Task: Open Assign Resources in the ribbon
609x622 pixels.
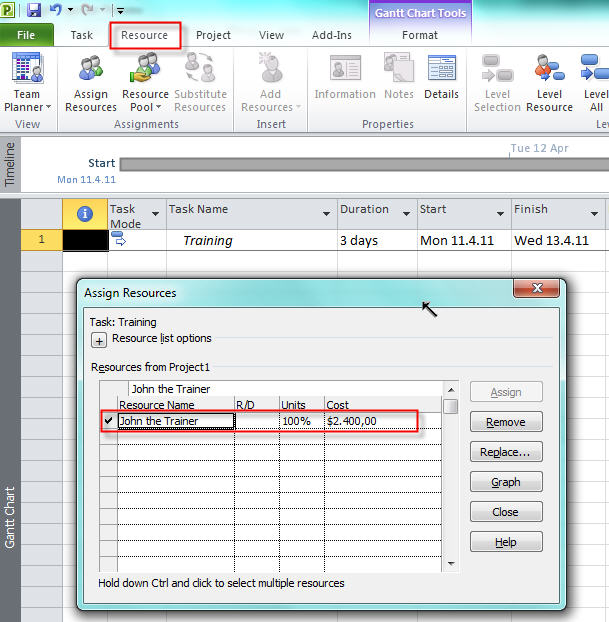Action: 91,82
